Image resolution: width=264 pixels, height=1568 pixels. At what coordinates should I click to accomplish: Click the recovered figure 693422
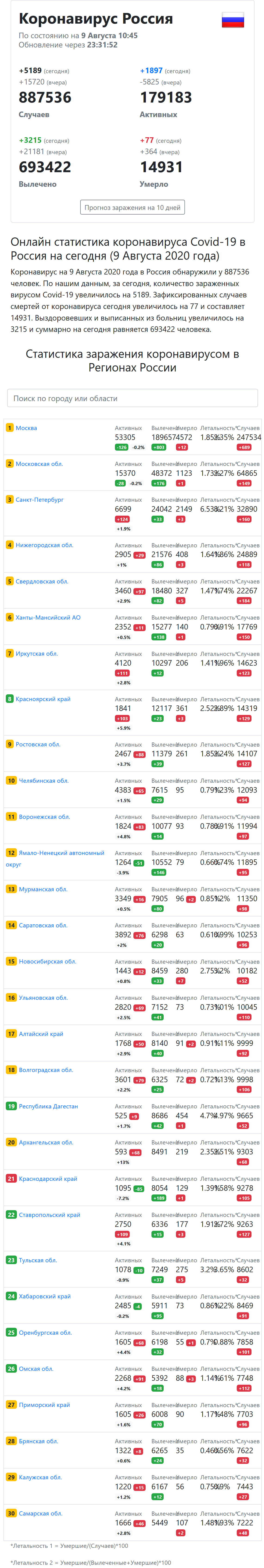(x=45, y=167)
